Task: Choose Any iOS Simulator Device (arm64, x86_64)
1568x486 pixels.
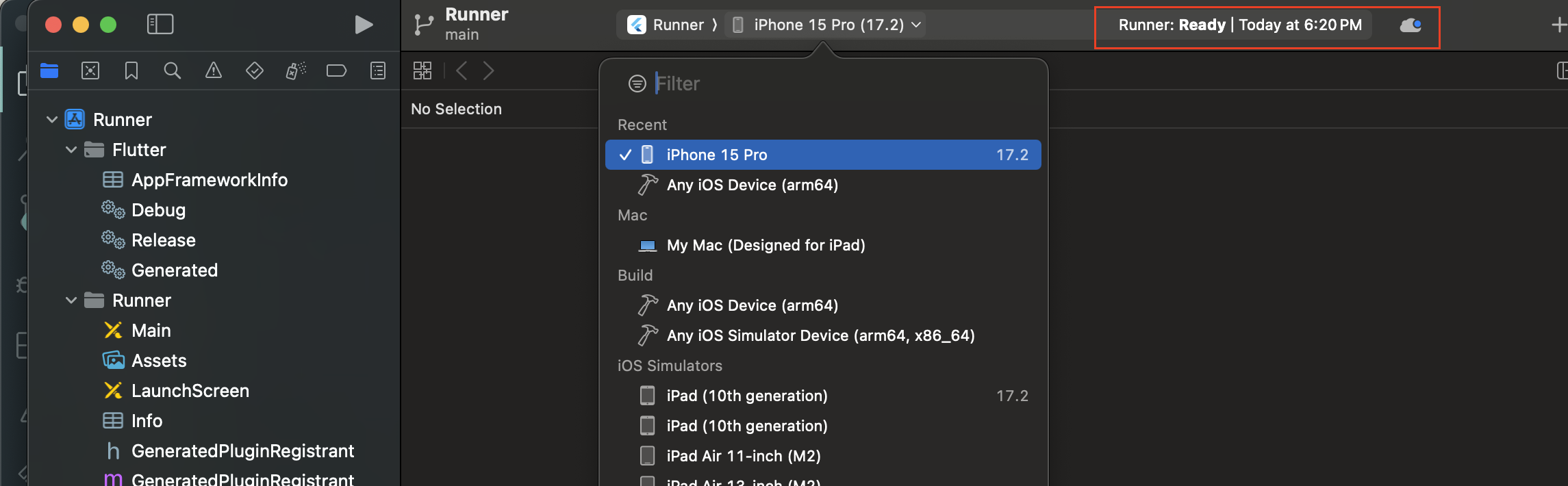Action: click(x=823, y=335)
